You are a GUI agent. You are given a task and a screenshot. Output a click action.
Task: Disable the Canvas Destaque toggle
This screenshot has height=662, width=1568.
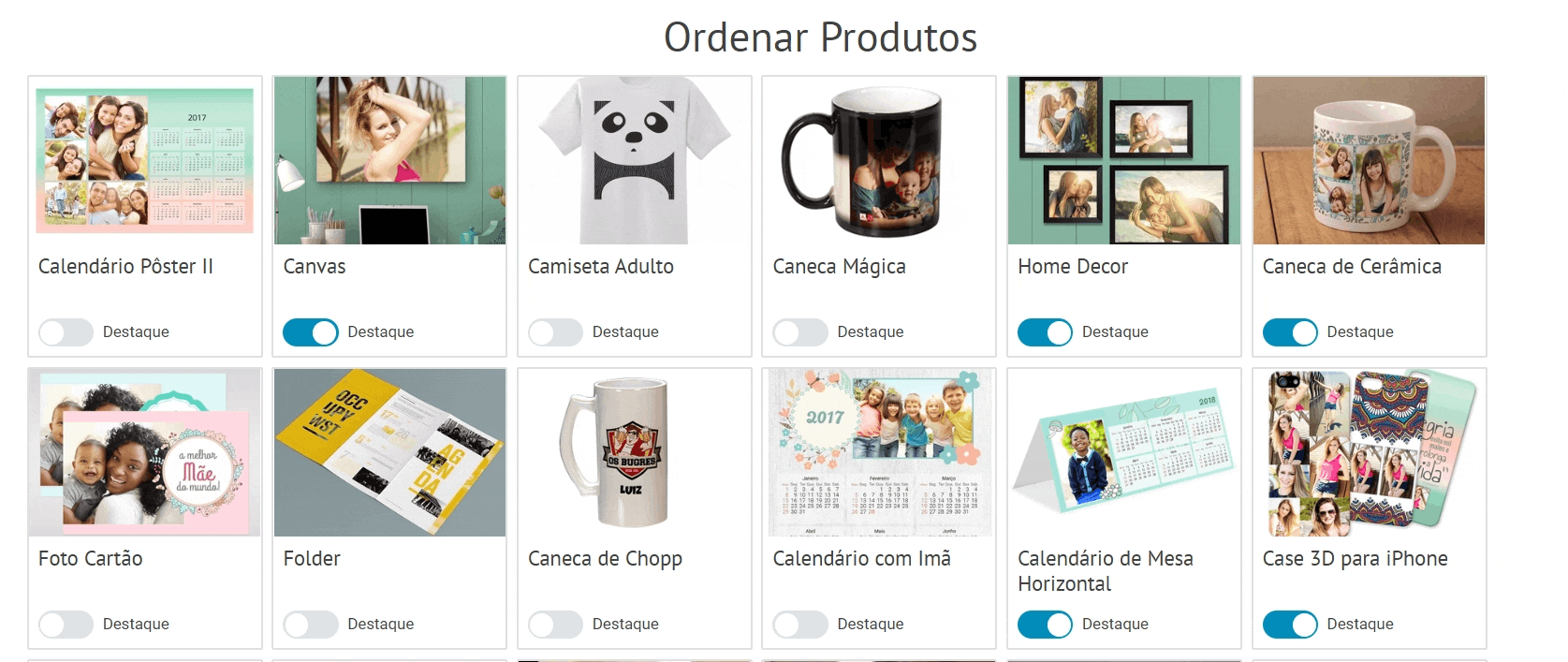point(310,332)
